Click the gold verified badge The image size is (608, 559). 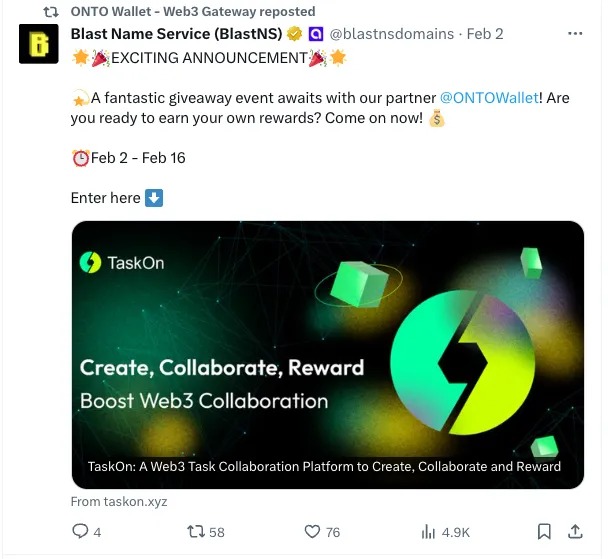295,34
